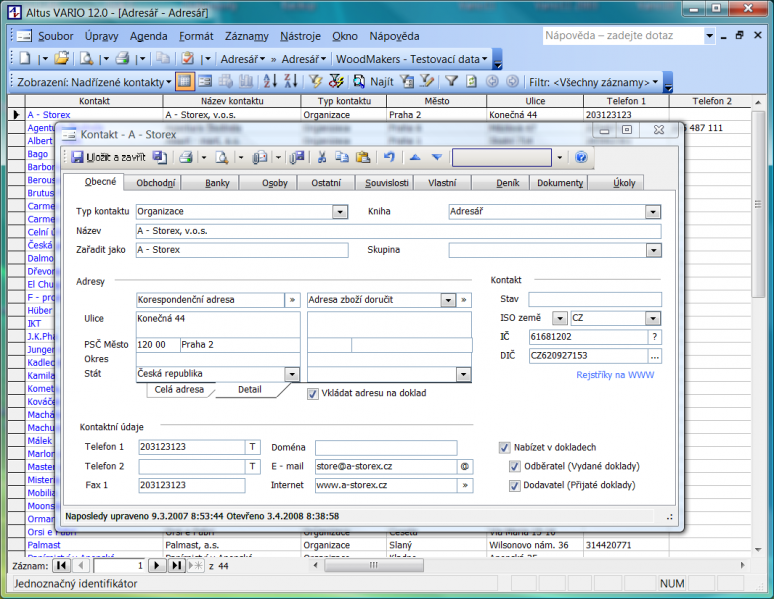Print the contact from the dialog toolbar
Viewport: 774px width, 599px height.
[186, 158]
